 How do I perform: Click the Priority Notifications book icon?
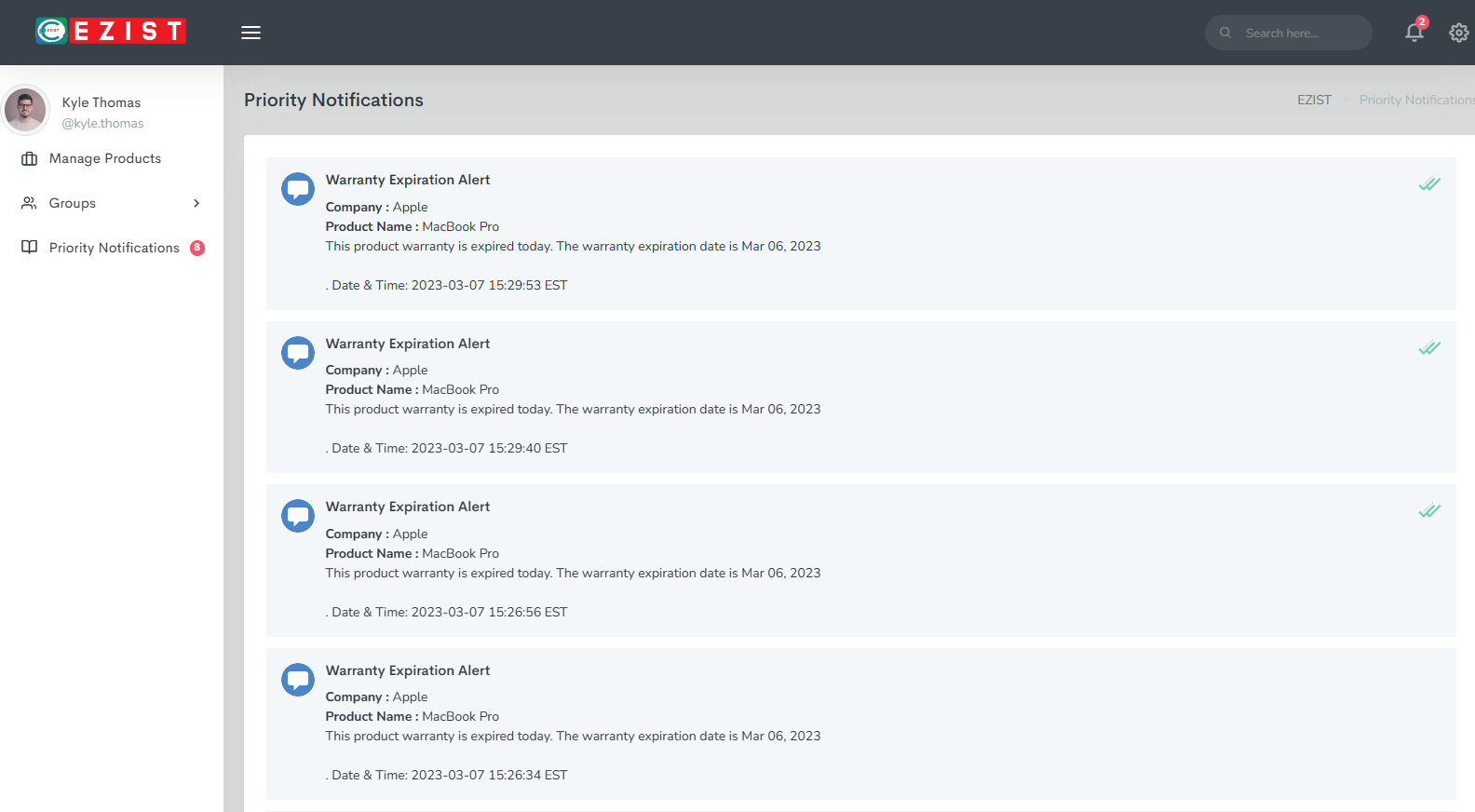click(30, 248)
